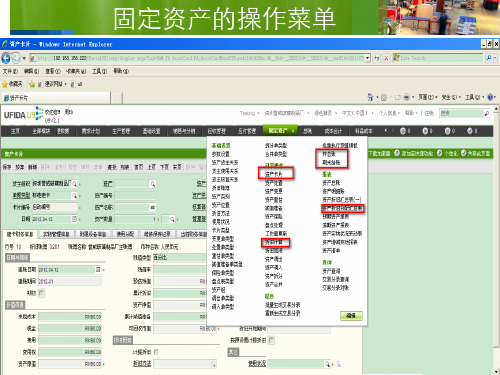Click the 注销 link in header
Viewport: 500px width, 375px height.
coord(429,113)
